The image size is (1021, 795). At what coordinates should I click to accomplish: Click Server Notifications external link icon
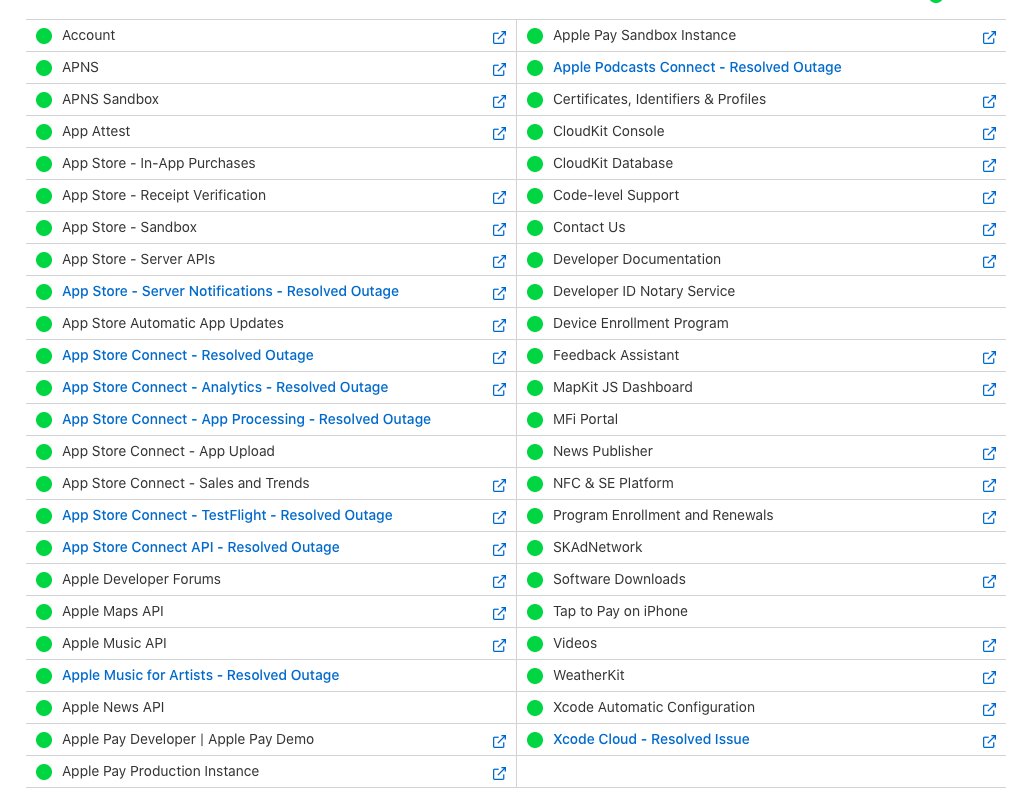pos(499,293)
